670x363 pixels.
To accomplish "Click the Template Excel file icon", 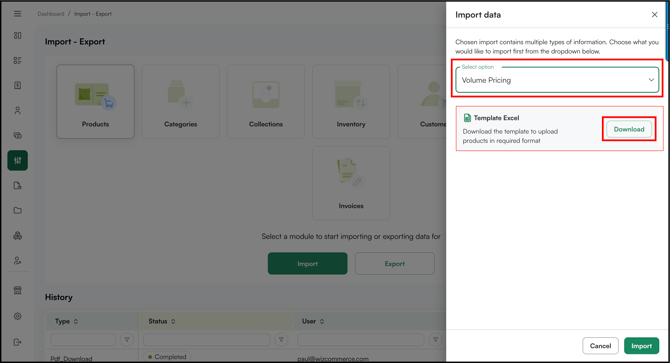I will [x=467, y=118].
